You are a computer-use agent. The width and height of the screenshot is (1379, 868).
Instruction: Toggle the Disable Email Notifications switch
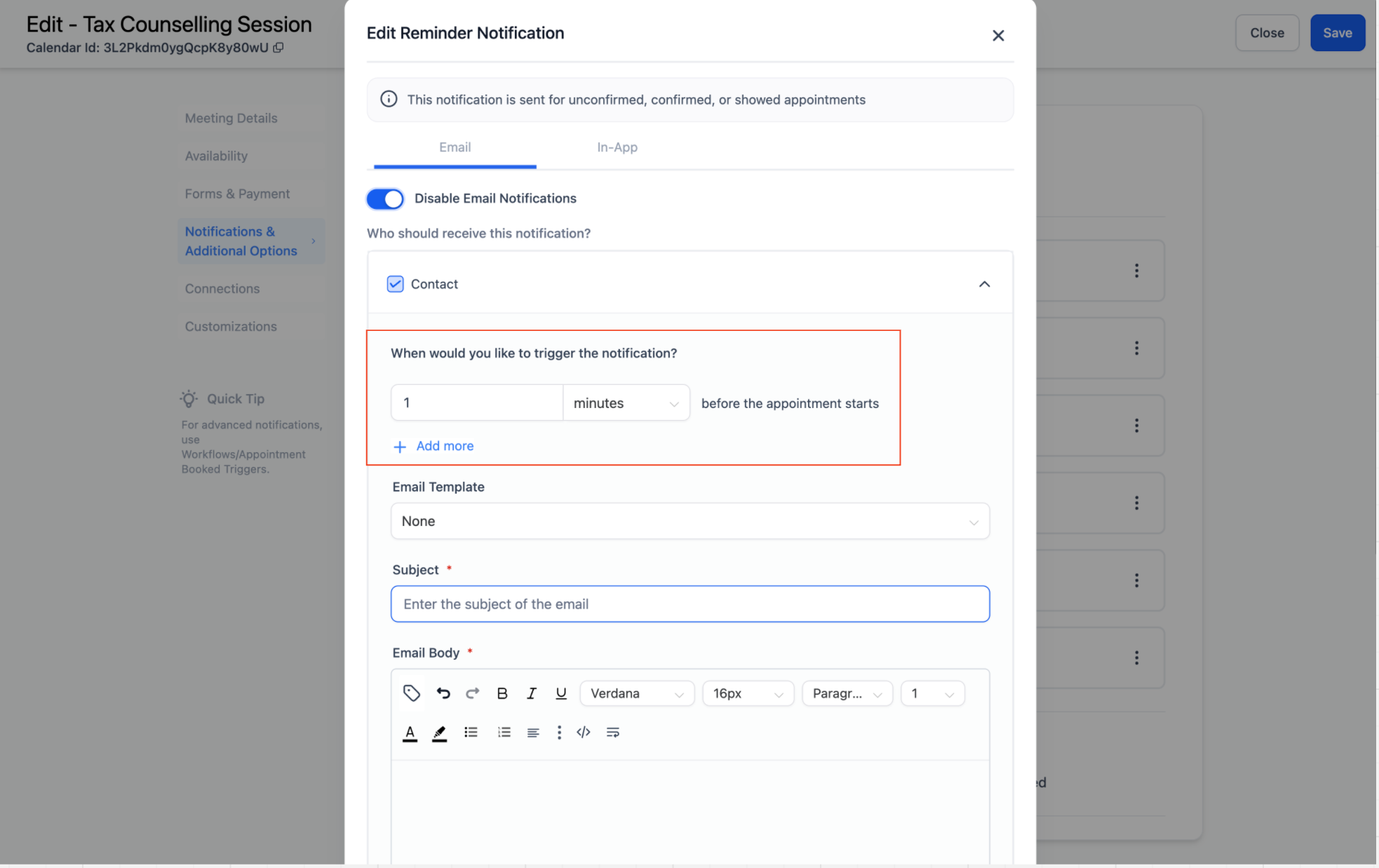[385, 198]
